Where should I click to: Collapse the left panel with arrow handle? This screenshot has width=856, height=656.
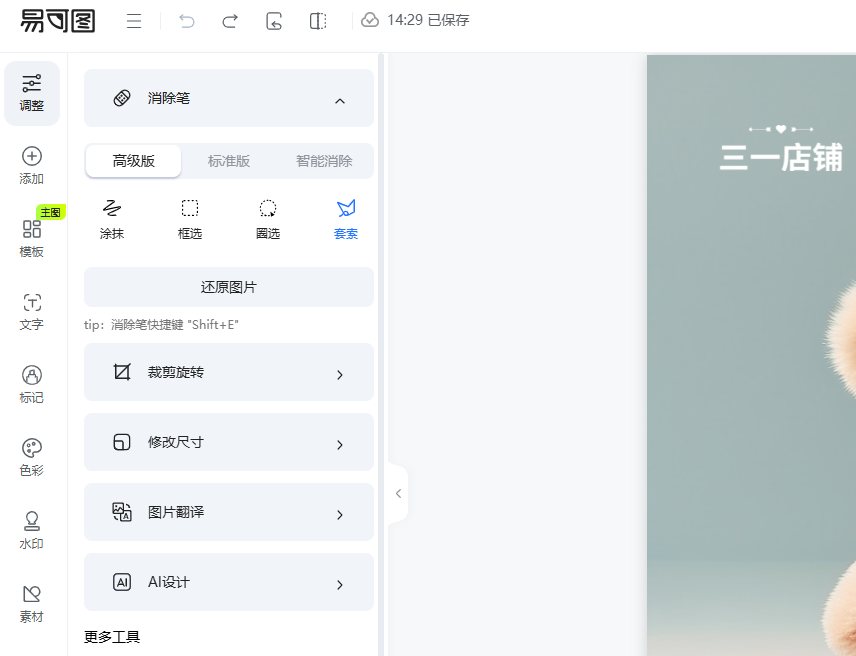tap(398, 493)
